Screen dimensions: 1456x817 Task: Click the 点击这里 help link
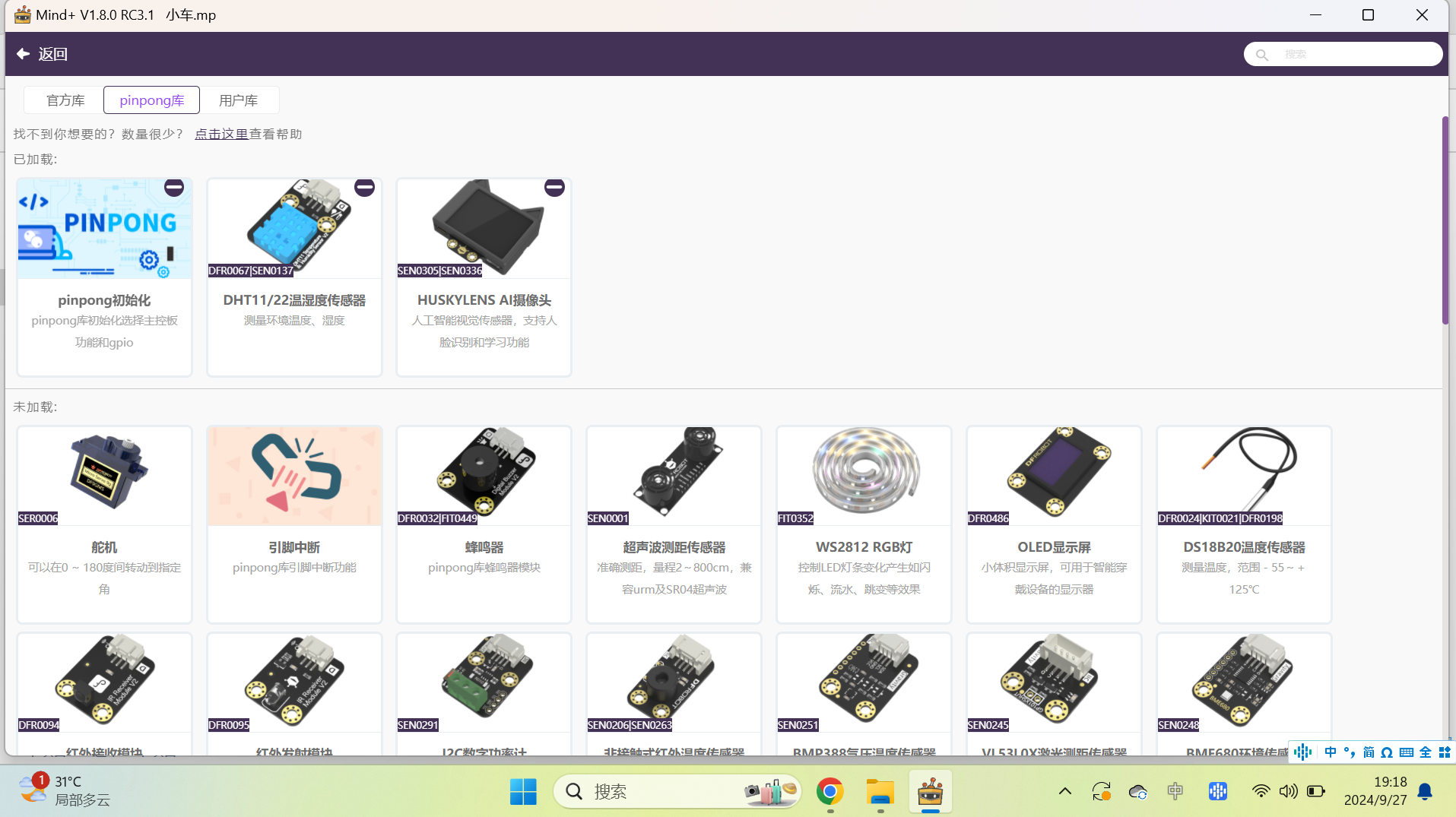pos(221,134)
